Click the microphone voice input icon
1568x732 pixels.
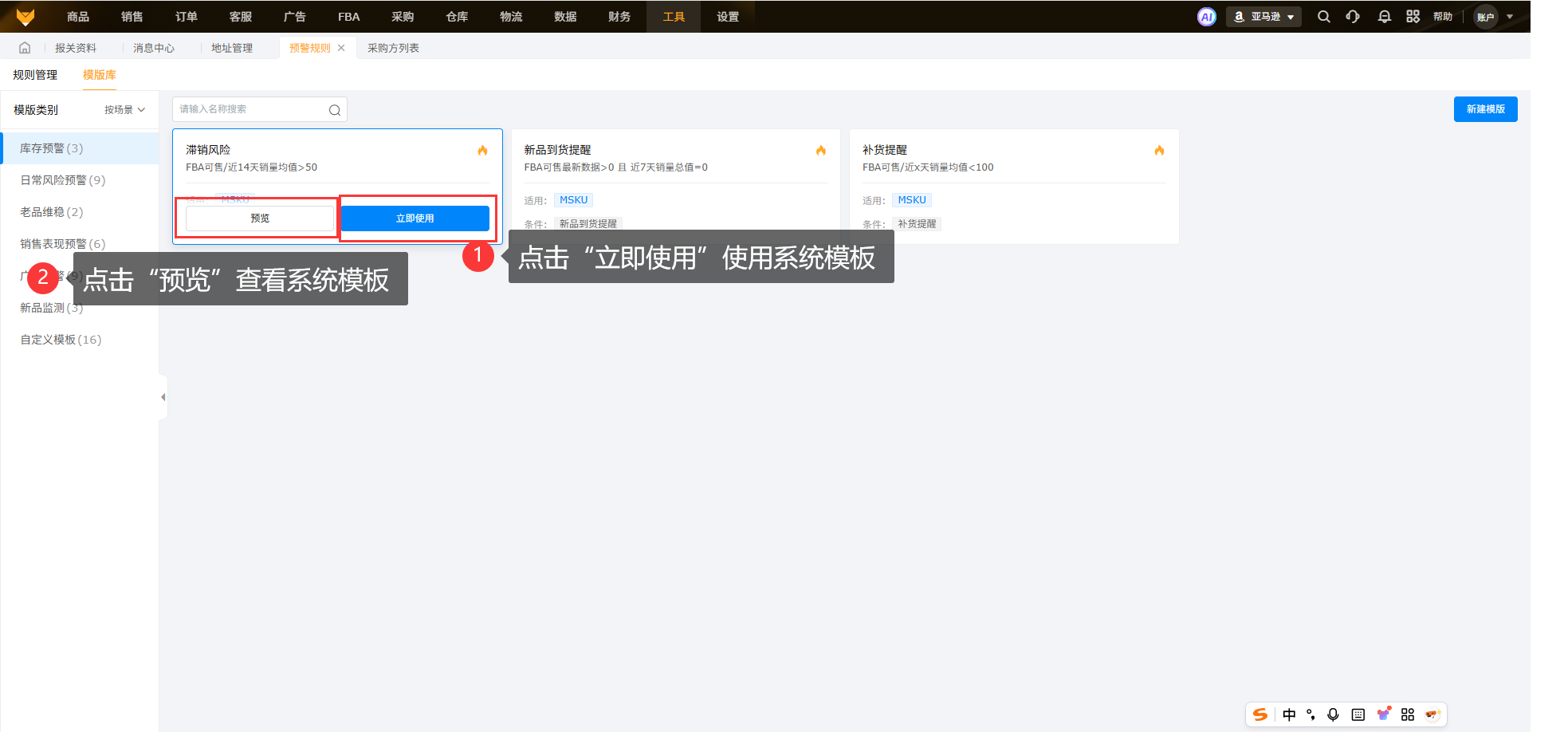click(x=1333, y=714)
